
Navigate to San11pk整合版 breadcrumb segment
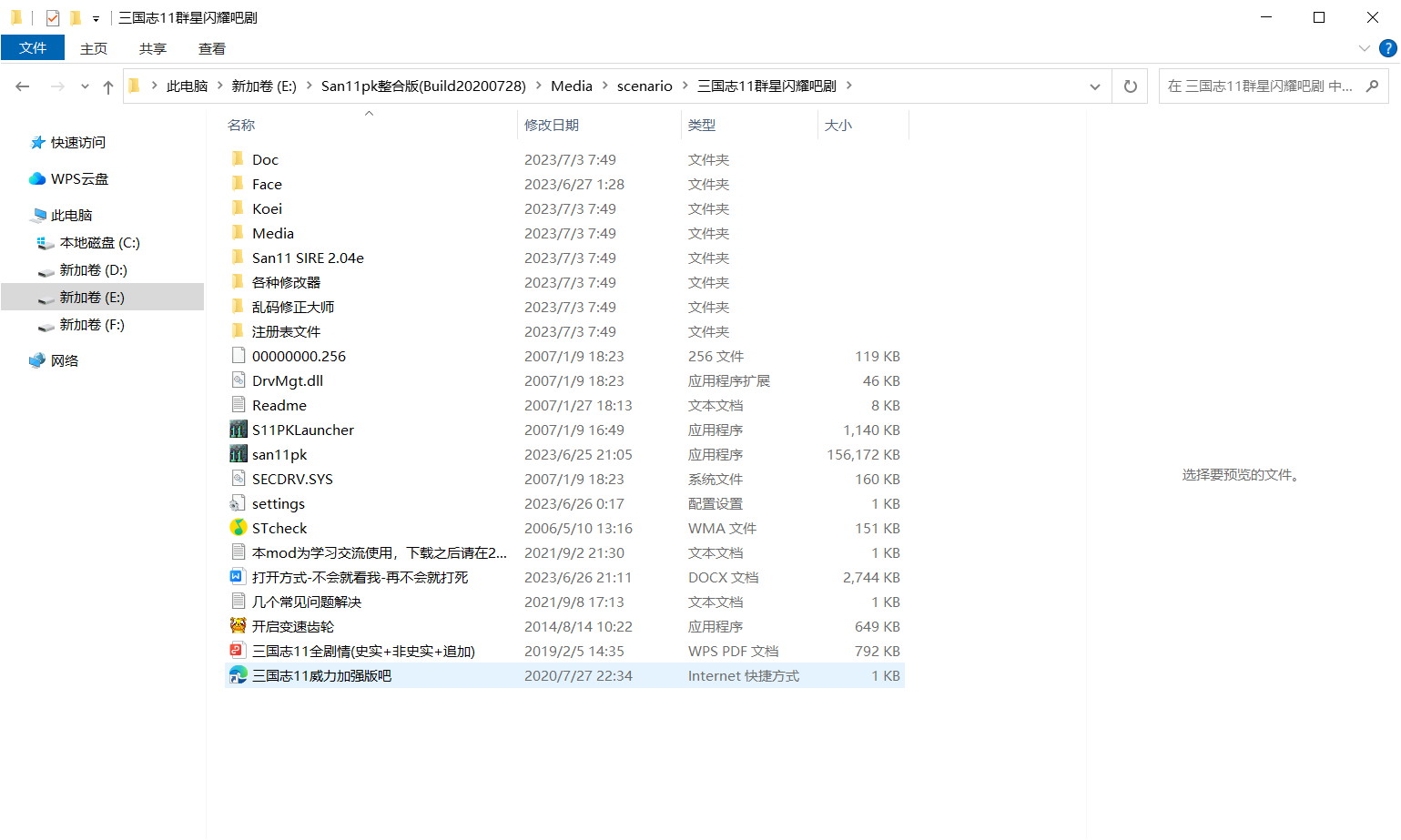click(x=423, y=86)
